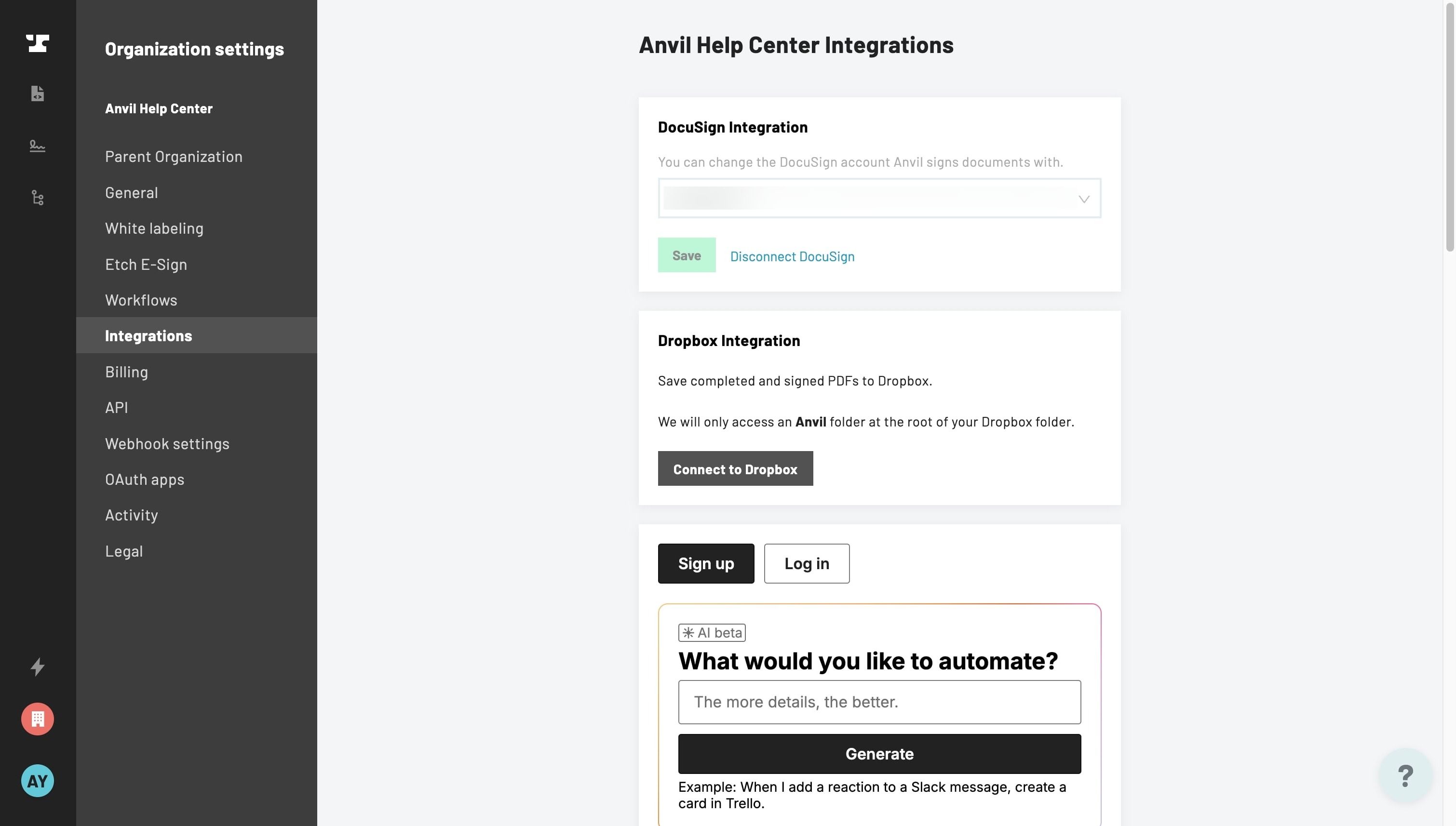The image size is (1456, 826).
Task: Click the Generate button
Action: [879, 754]
